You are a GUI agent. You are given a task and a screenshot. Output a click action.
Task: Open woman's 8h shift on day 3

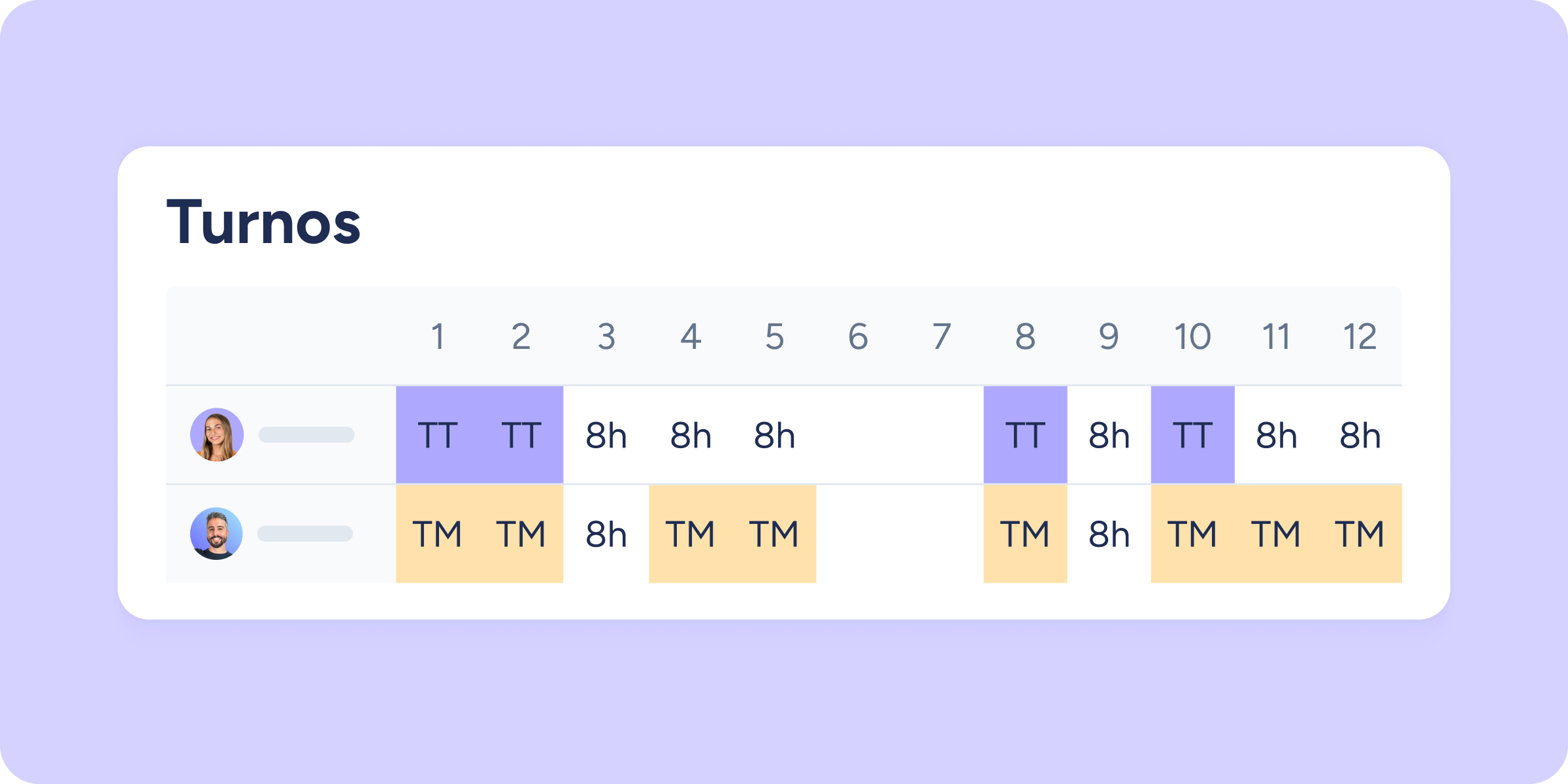point(606,435)
